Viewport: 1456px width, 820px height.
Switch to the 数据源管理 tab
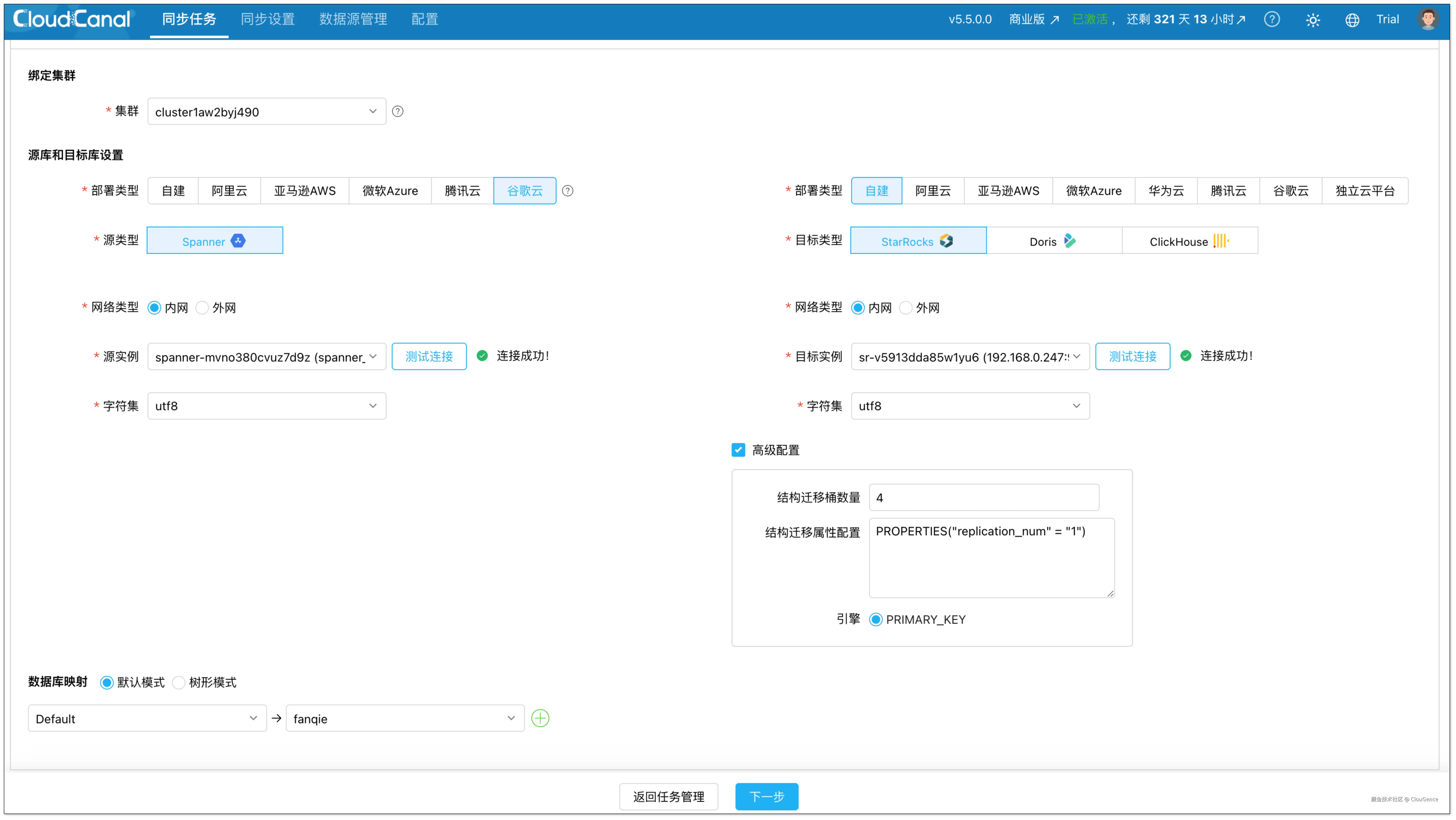353,19
